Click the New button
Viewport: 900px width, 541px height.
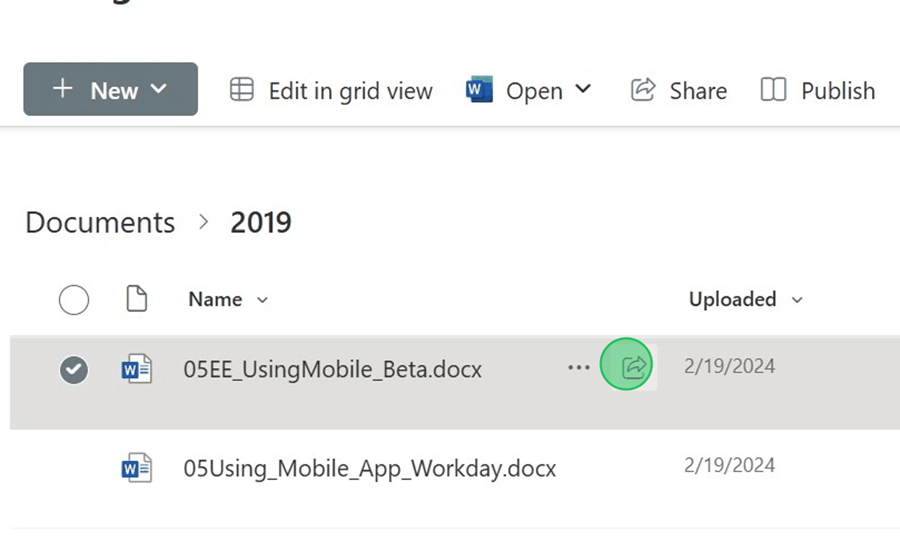(x=110, y=90)
